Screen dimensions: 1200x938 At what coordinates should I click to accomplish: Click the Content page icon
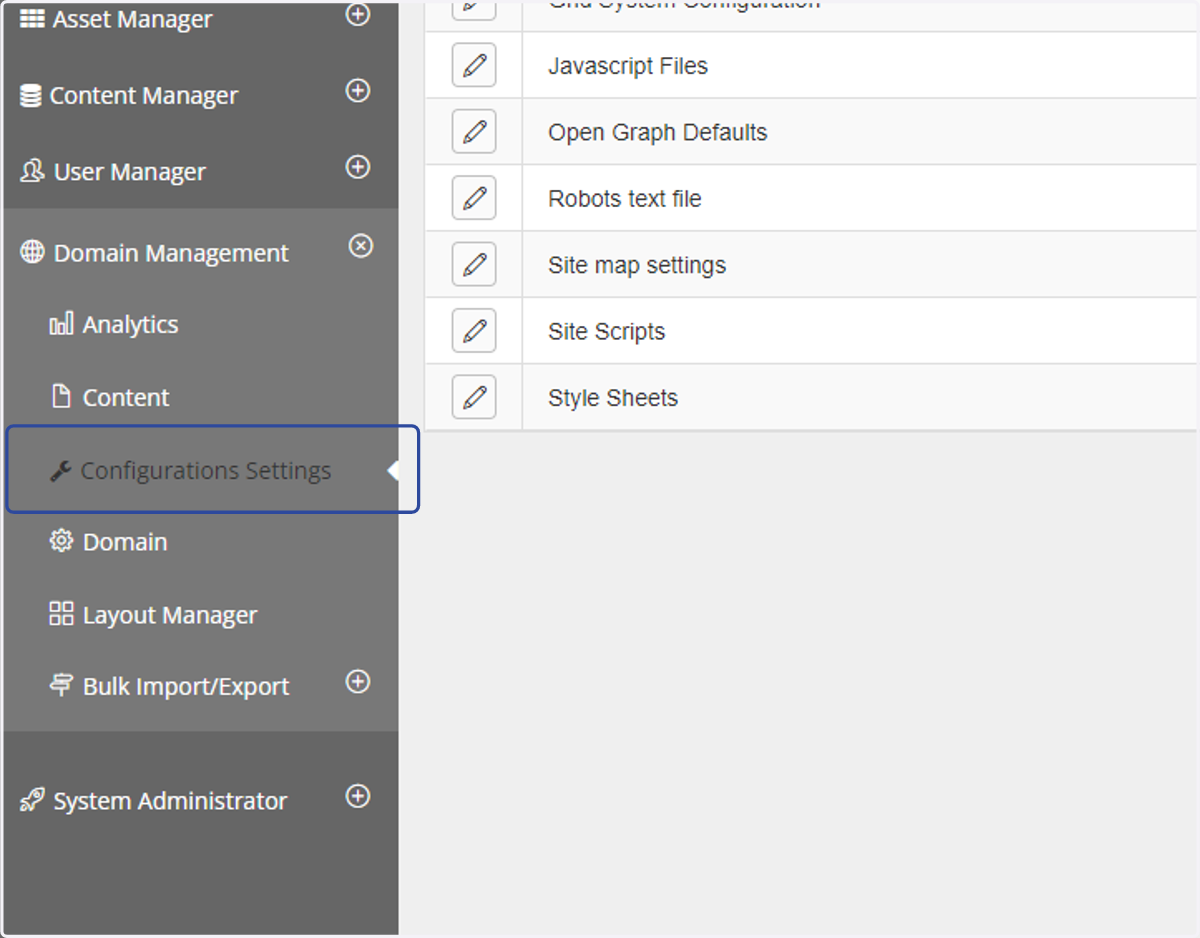[62, 396]
